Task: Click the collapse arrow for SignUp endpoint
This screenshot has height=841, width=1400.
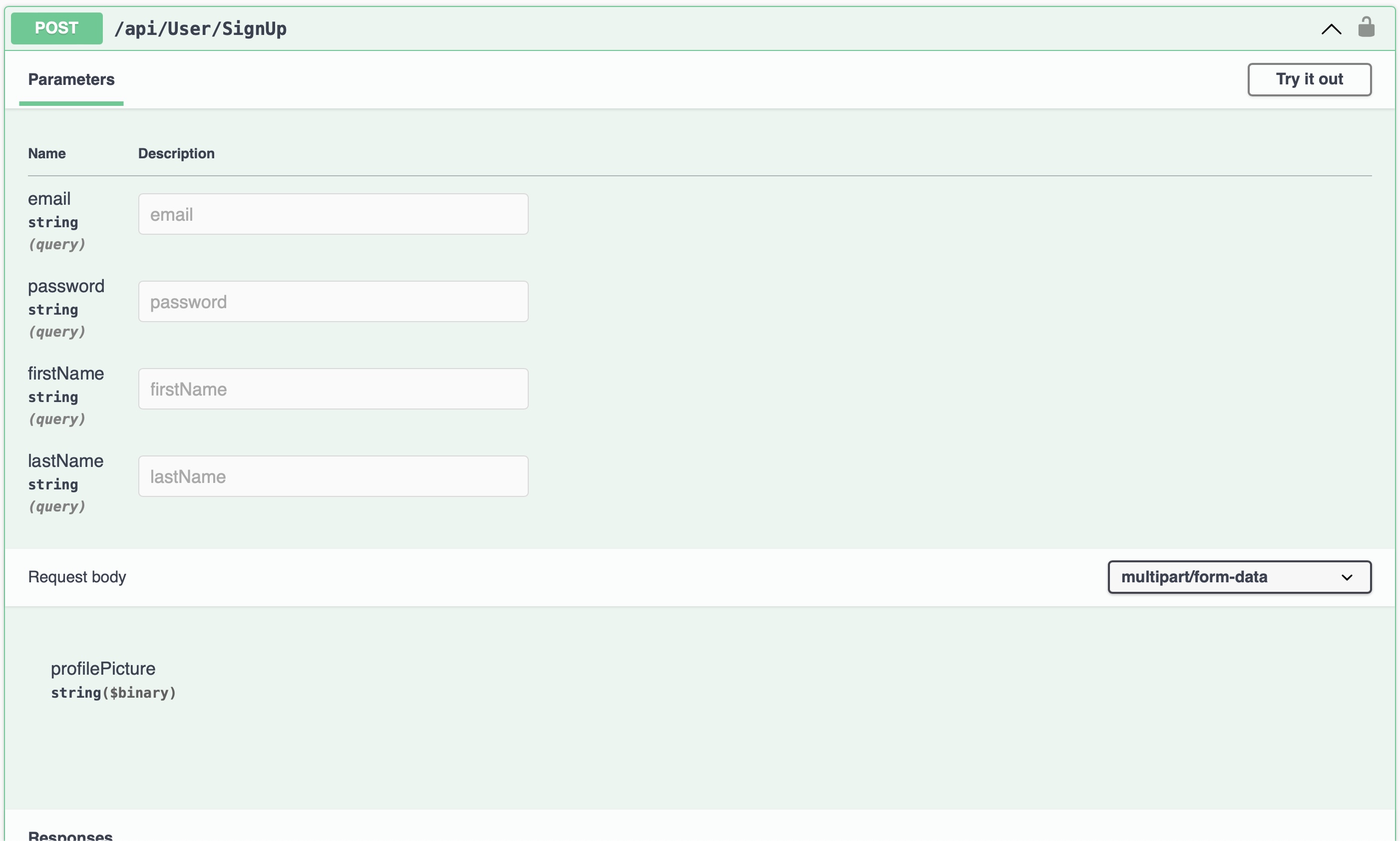Action: pos(1331,27)
